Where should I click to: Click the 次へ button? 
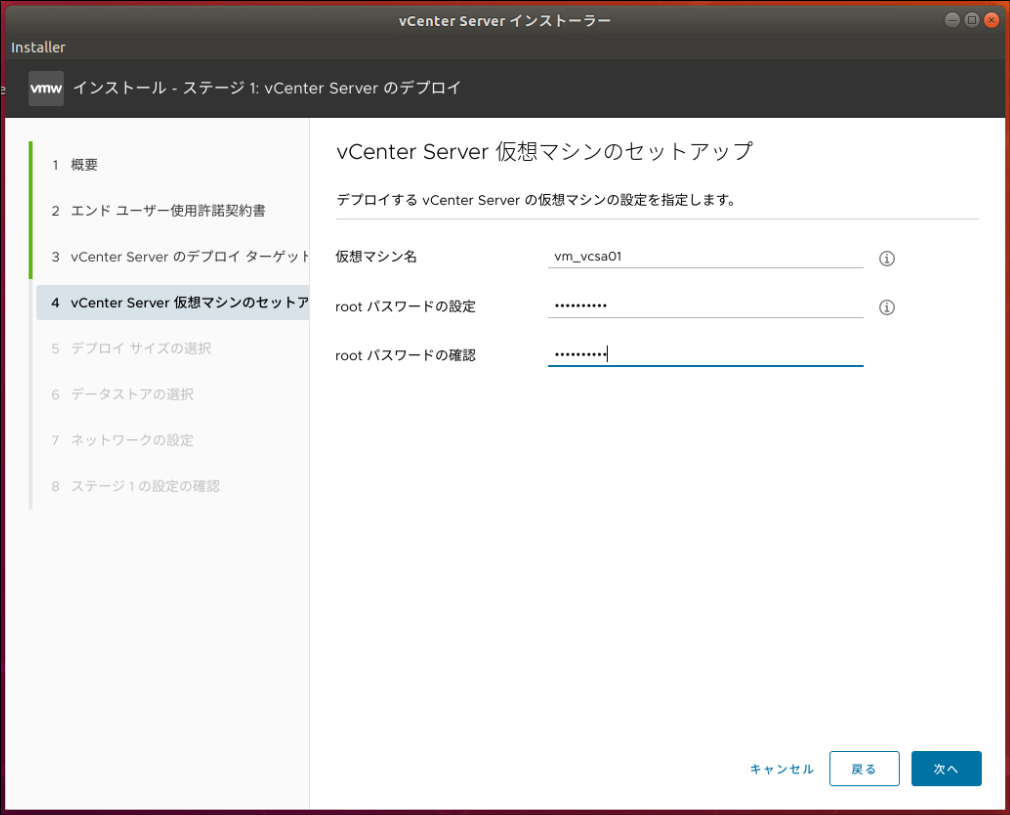[x=946, y=769]
